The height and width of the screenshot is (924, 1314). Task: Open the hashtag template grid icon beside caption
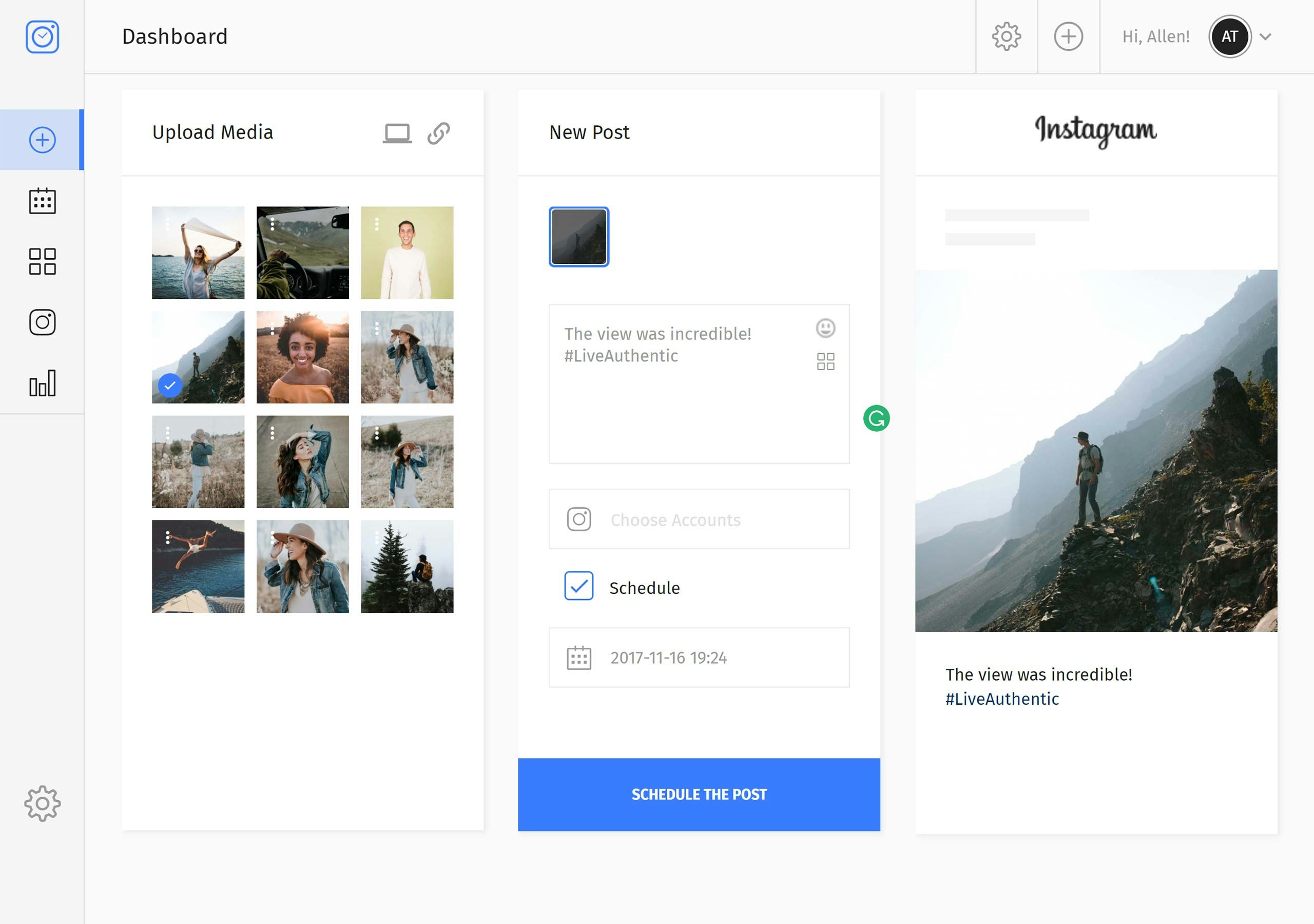point(826,361)
